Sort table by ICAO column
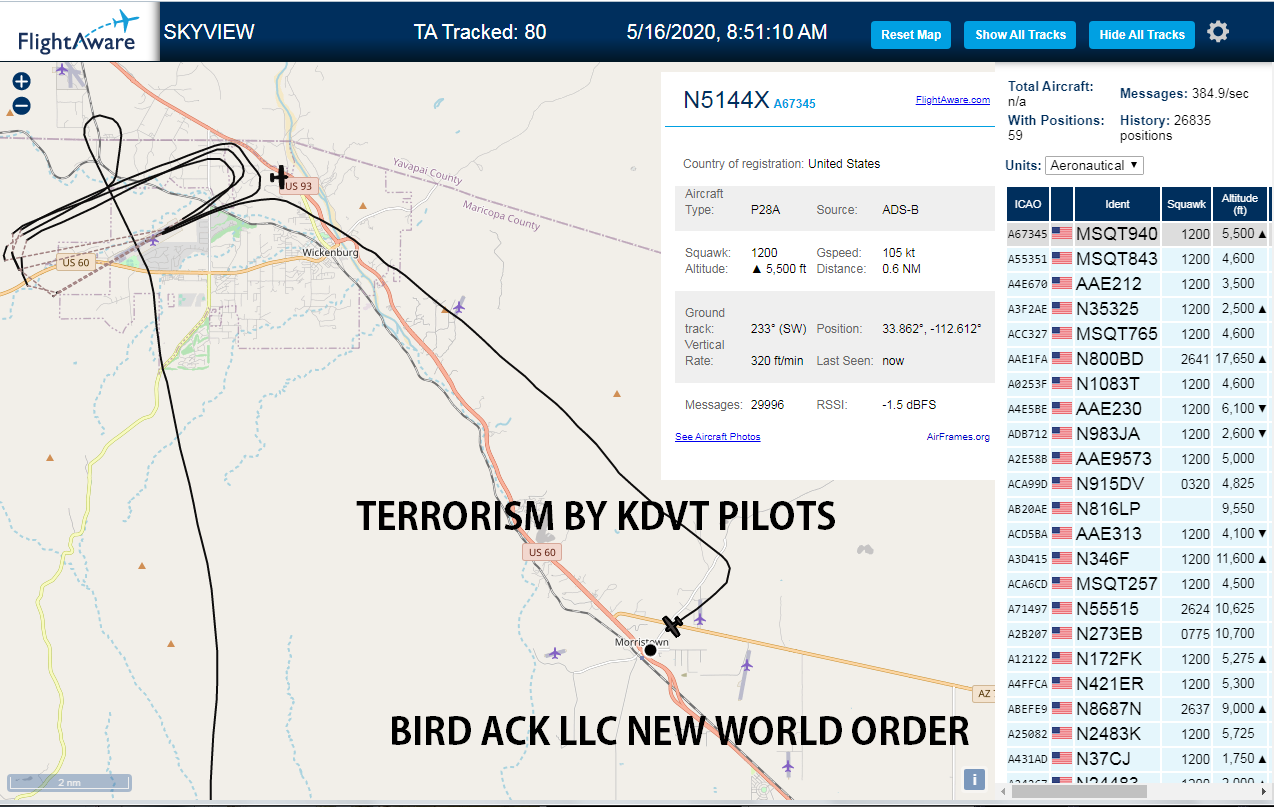Image resolution: width=1275 pixels, height=807 pixels. click(1027, 204)
